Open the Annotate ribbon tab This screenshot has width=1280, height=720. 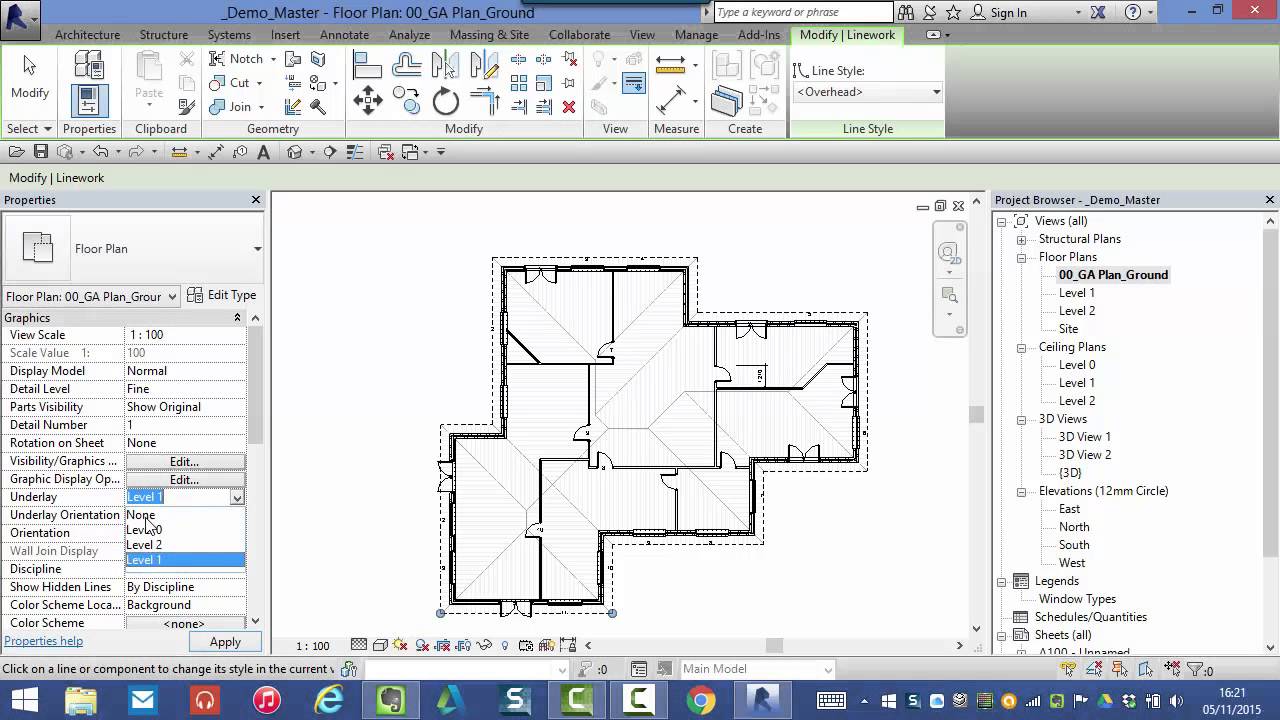[344, 35]
